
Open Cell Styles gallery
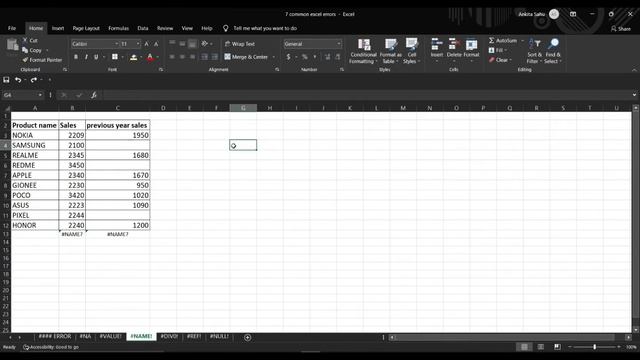[x=411, y=51]
